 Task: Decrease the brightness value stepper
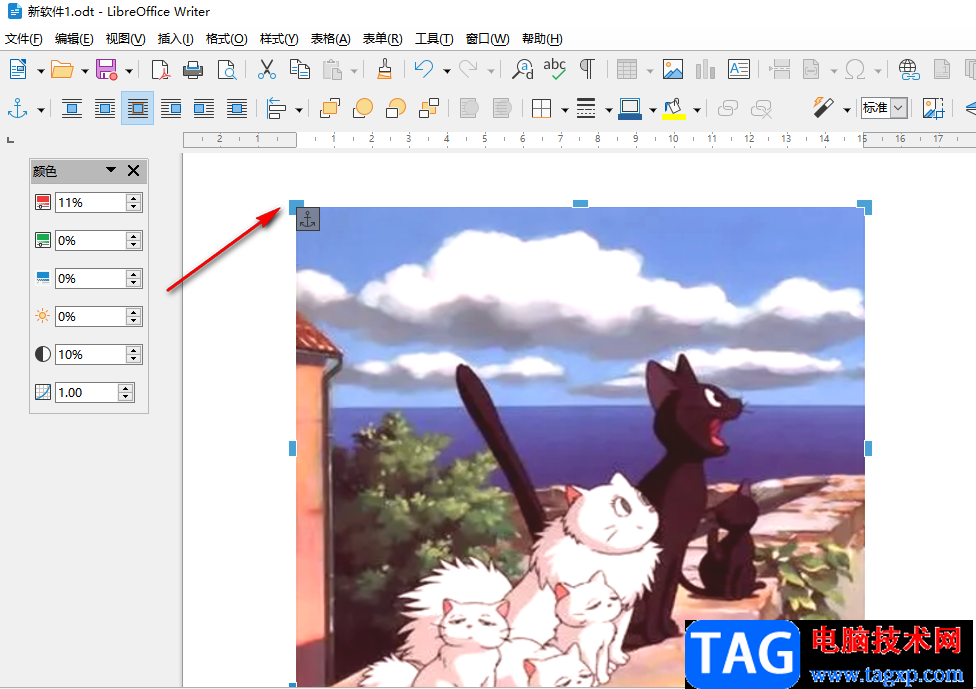134,321
